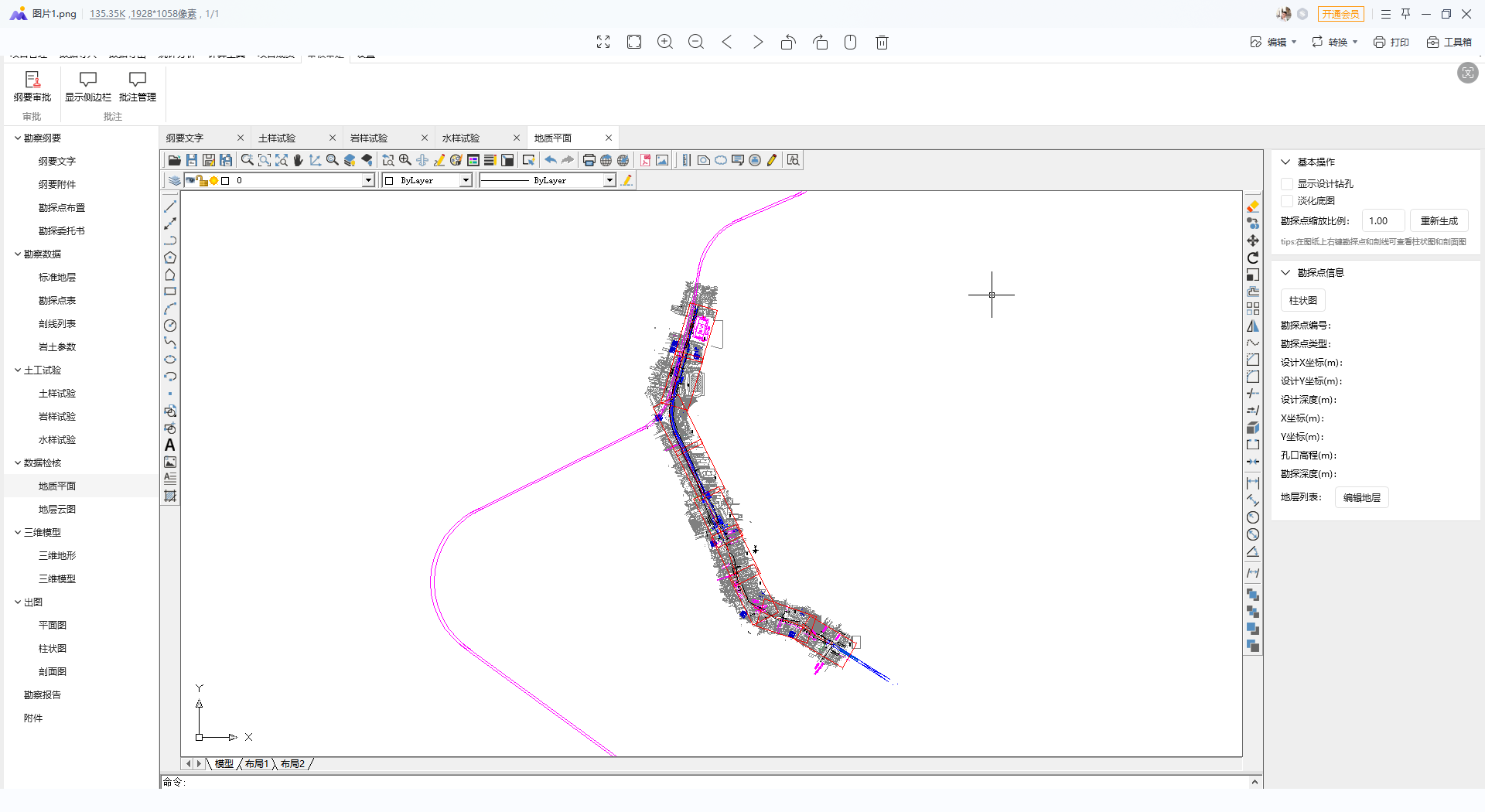
Task: Collapse the 勘察纲要 tree node
Action: pos(18,138)
